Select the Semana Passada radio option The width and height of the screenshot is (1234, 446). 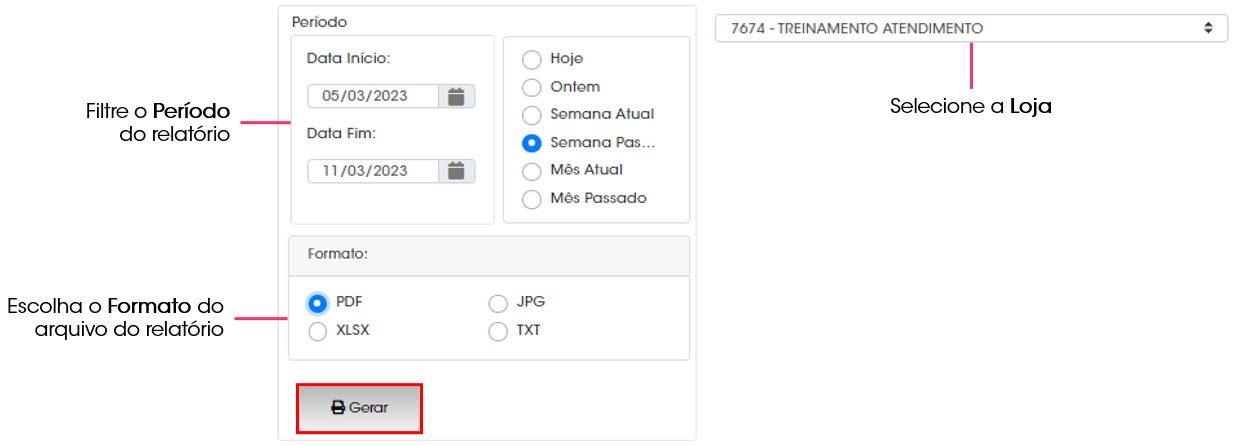tap(532, 142)
